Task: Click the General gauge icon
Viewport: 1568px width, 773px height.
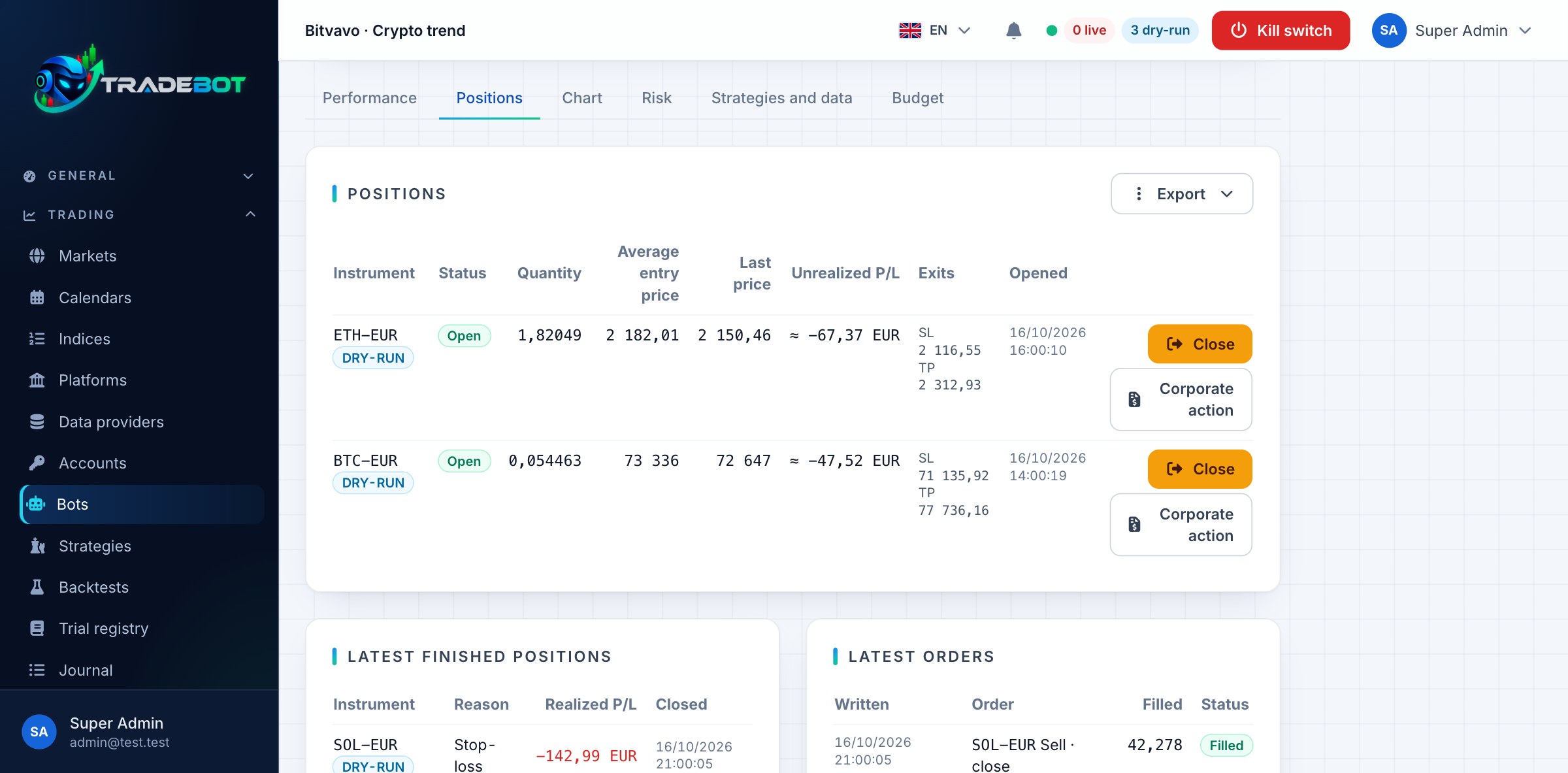Action: click(29, 176)
